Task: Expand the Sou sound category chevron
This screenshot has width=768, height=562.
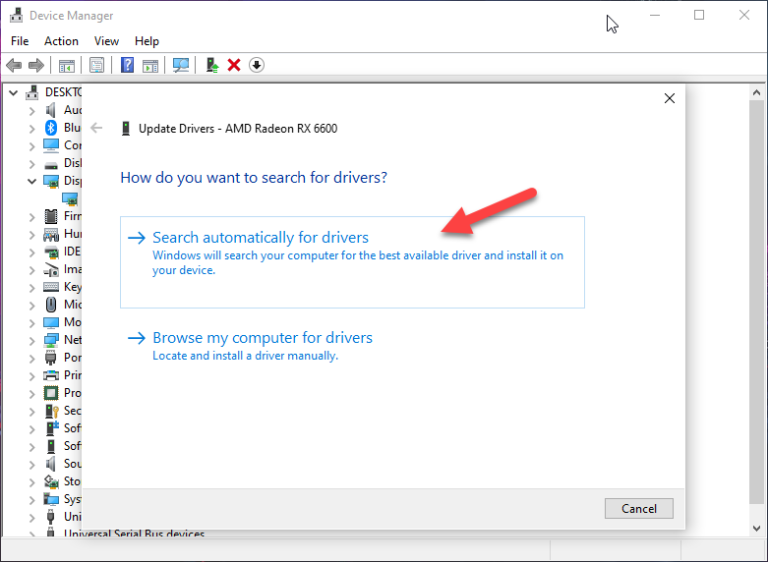Action: (32, 464)
